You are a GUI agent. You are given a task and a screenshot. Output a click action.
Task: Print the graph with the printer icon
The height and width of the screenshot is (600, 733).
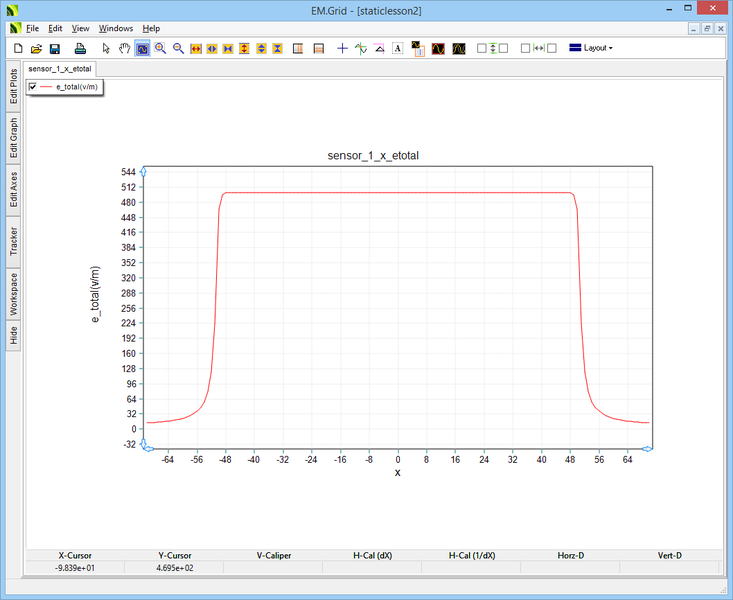pyautogui.click(x=79, y=48)
